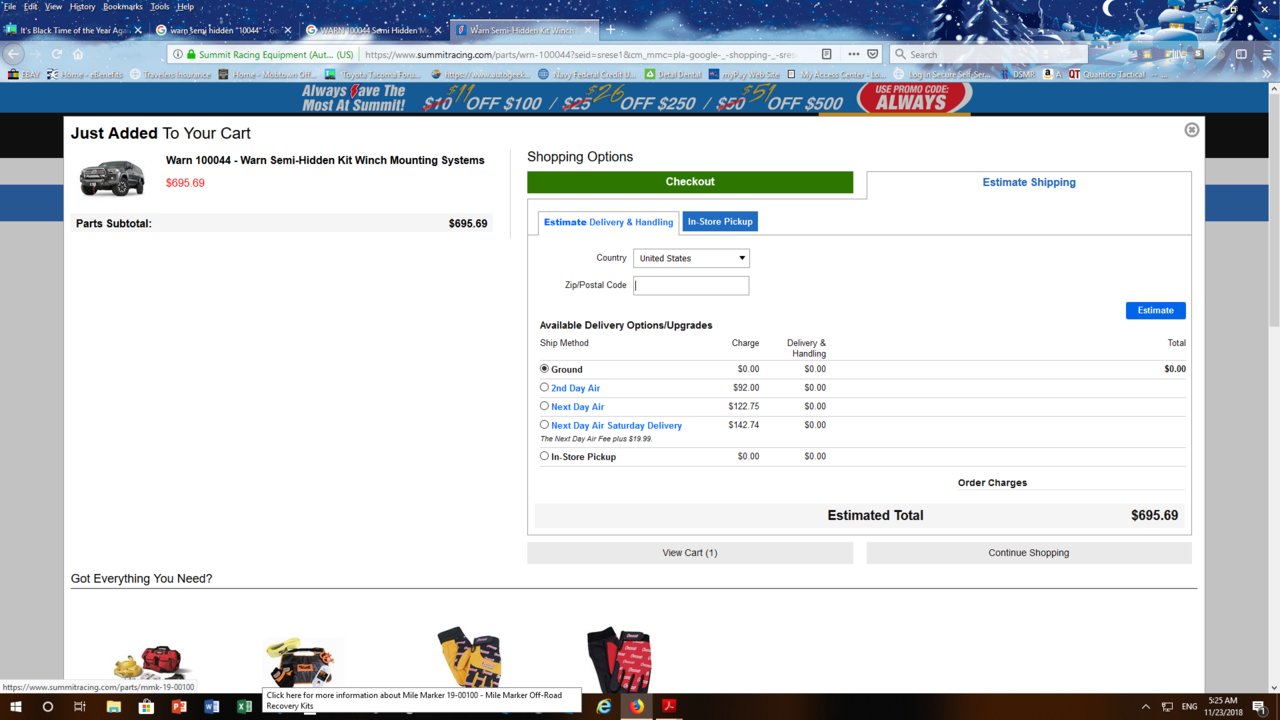Click the yellow work gloves product image
Screen dimensions: 1280x720
469,658
